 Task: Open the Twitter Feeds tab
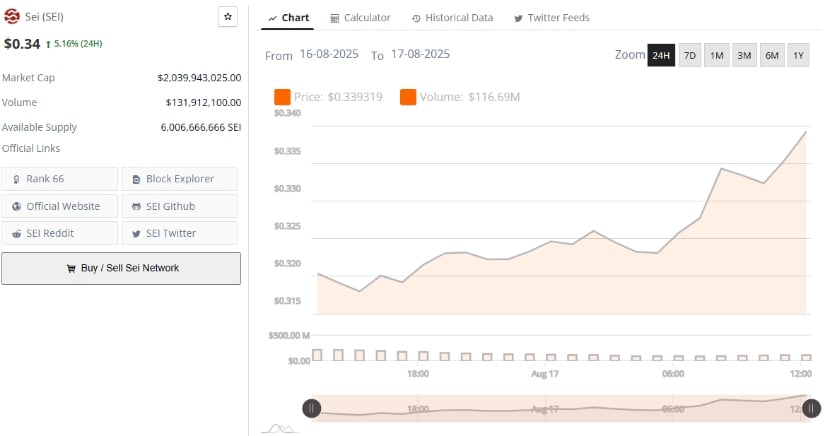(x=552, y=18)
